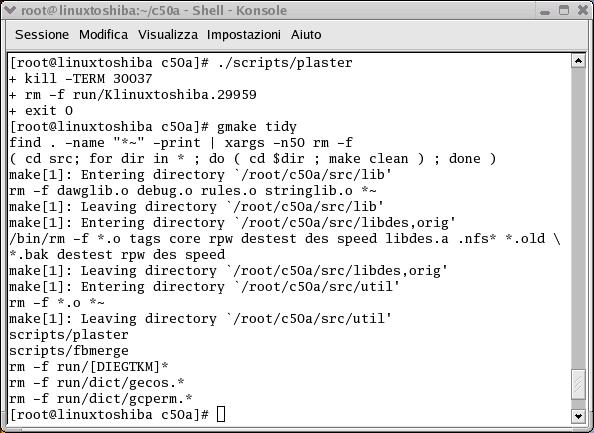Close the Konsole window
594x433 pixels.
[x=583, y=10]
